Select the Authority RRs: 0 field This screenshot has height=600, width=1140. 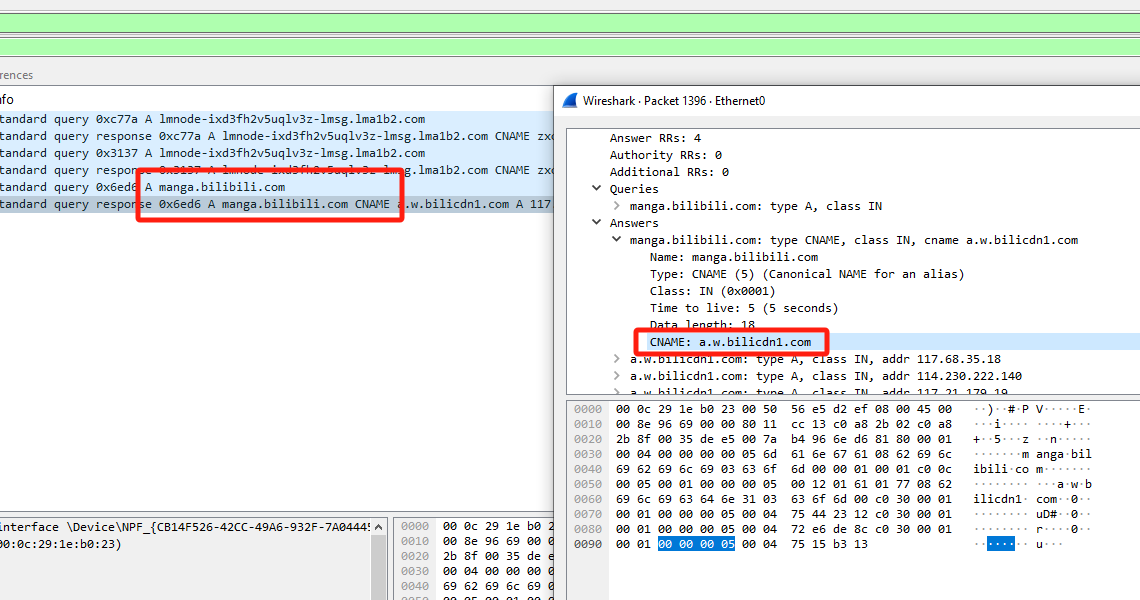665,155
